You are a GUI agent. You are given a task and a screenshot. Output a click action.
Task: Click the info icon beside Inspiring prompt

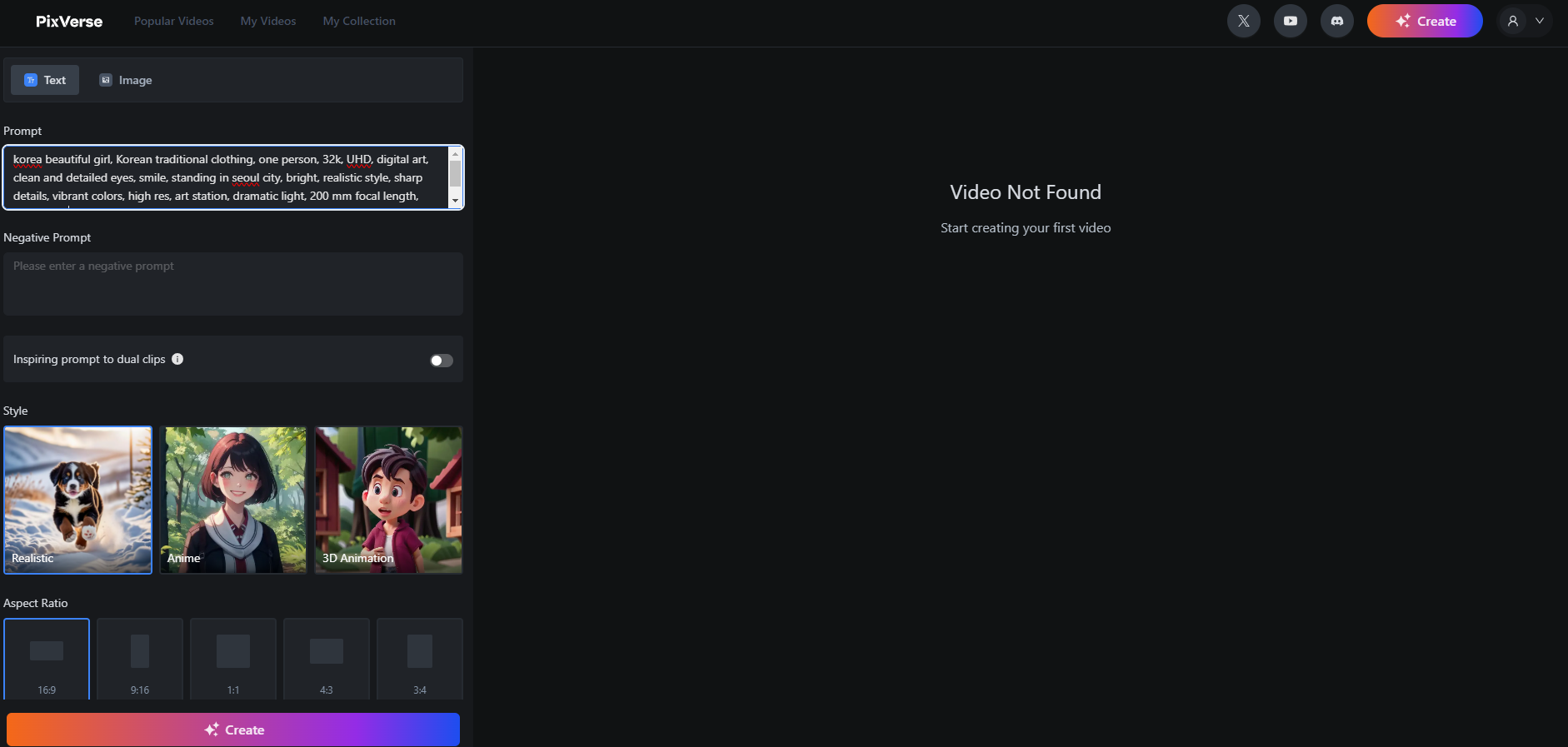point(177,359)
